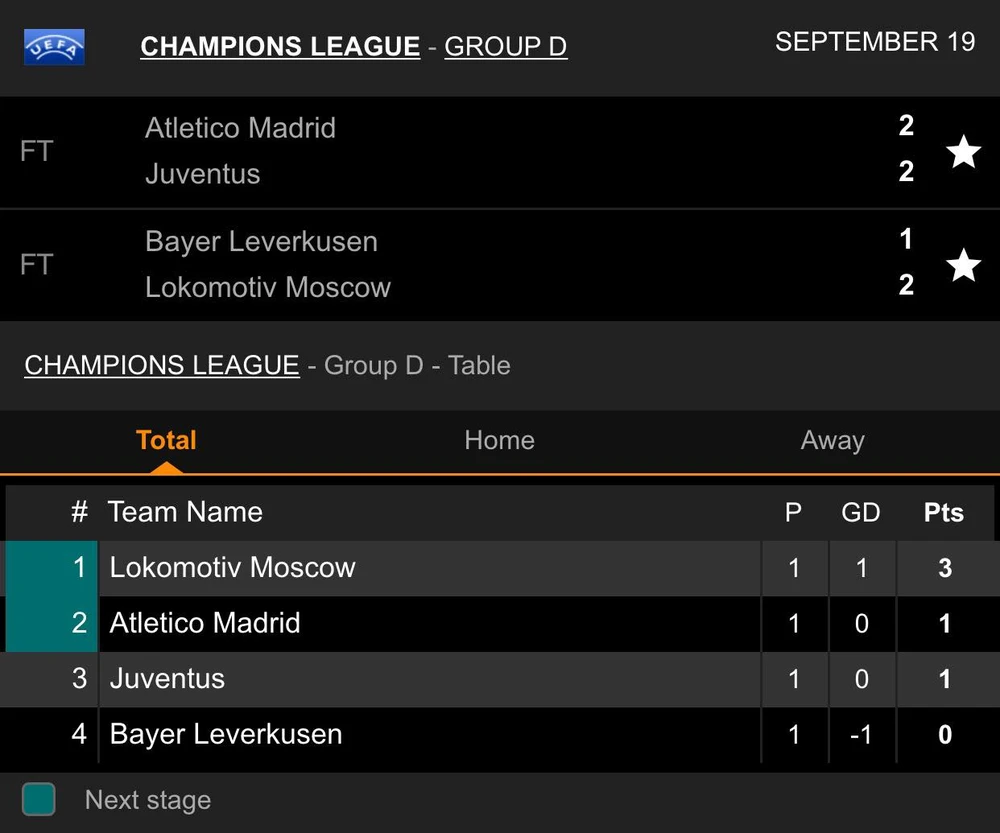
Task: Star the Atletico Madrid vs Juventus match
Action: [963, 152]
